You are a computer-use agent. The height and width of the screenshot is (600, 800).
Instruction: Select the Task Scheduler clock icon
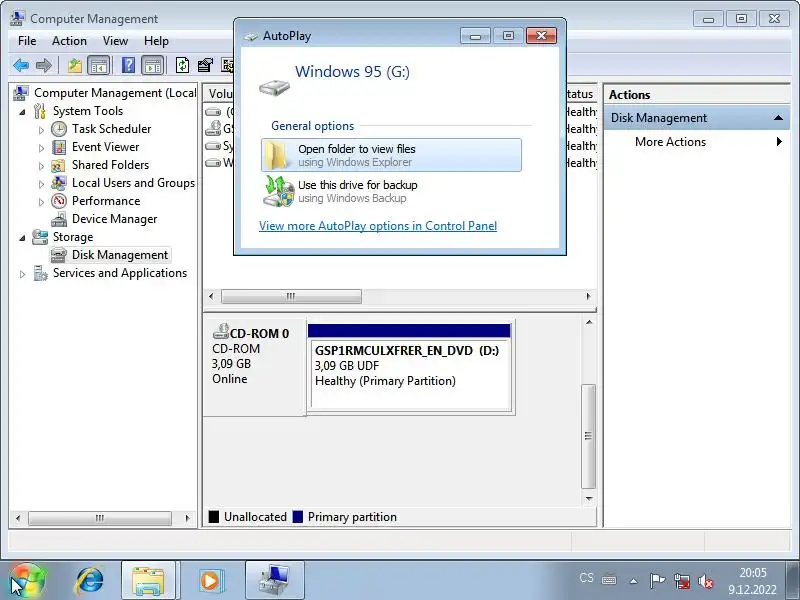pyautogui.click(x=59, y=129)
